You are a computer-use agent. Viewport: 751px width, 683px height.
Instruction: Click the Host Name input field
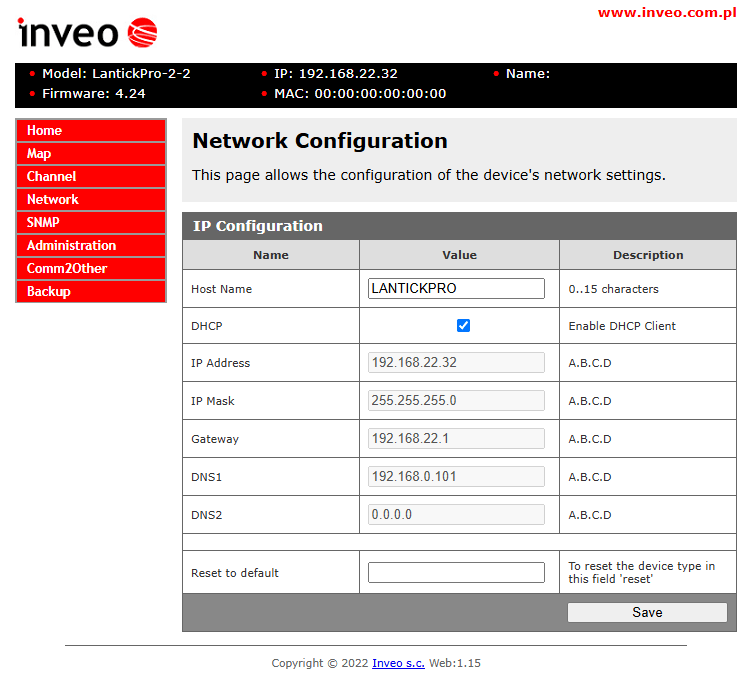pyautogui.click(x=456, y=288)
